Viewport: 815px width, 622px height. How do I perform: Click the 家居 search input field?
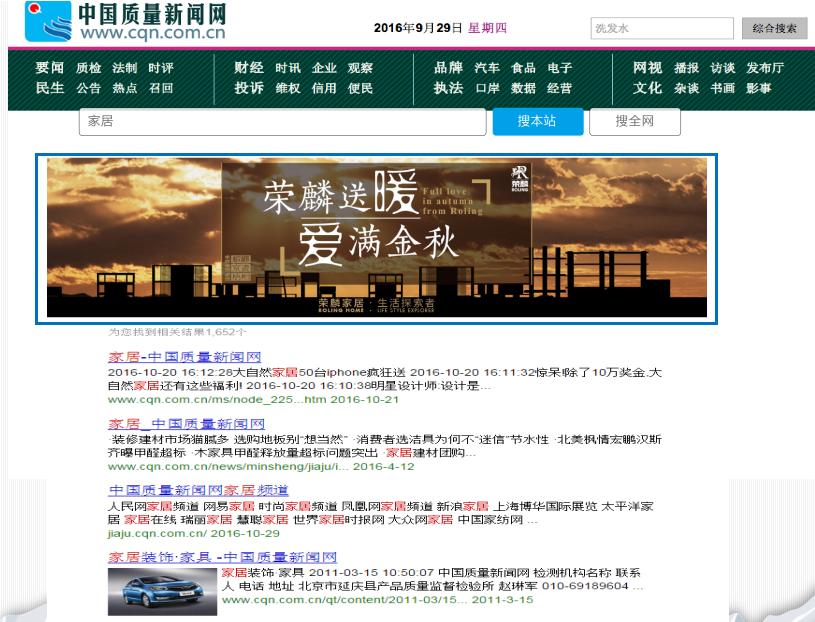tap(282, 121)
